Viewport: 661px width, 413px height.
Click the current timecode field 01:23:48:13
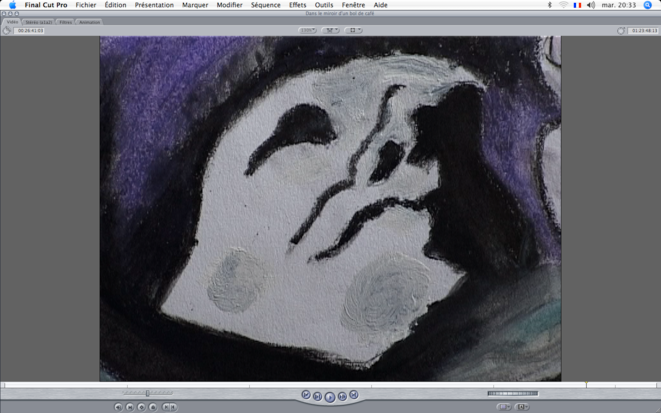tap(643, 31)
